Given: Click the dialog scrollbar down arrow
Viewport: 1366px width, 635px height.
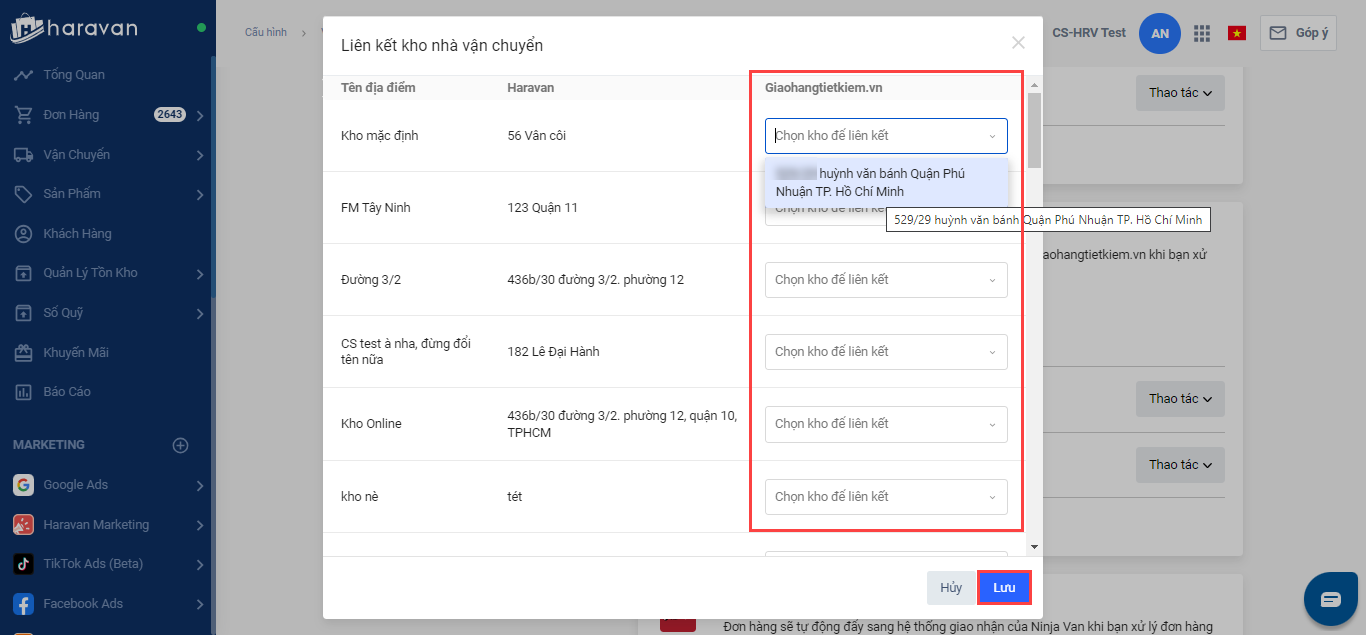Looking at the screenshot, I should (1034, 547).
